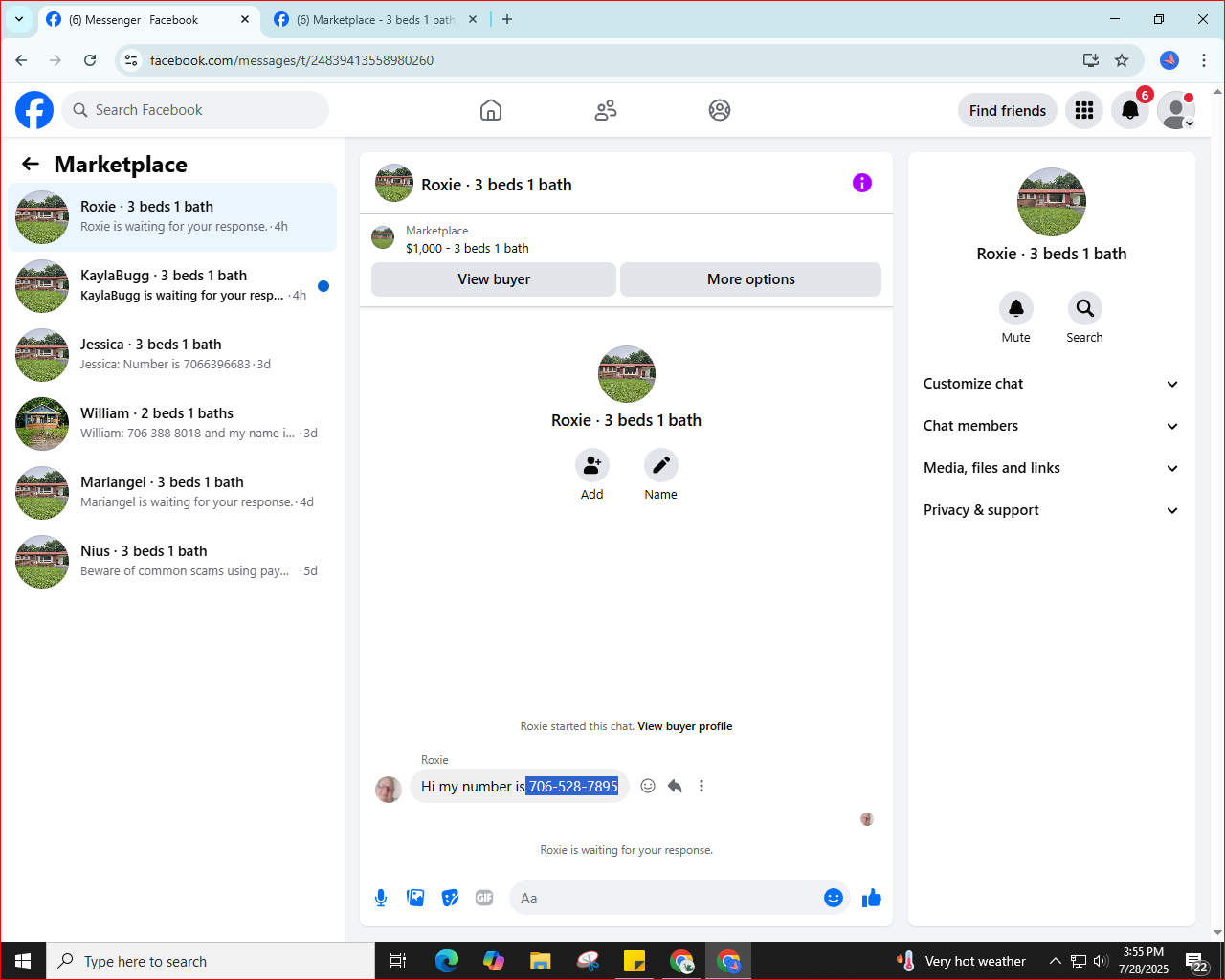Click Roxie's sender avatar beside message
Screen dimensions: 1225x980
pos(389,790)
